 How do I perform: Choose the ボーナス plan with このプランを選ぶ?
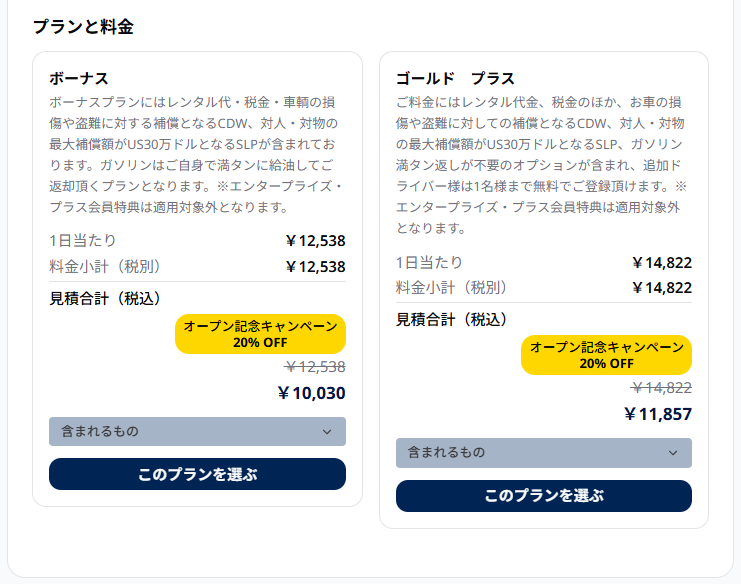click(x=197, y=474)
